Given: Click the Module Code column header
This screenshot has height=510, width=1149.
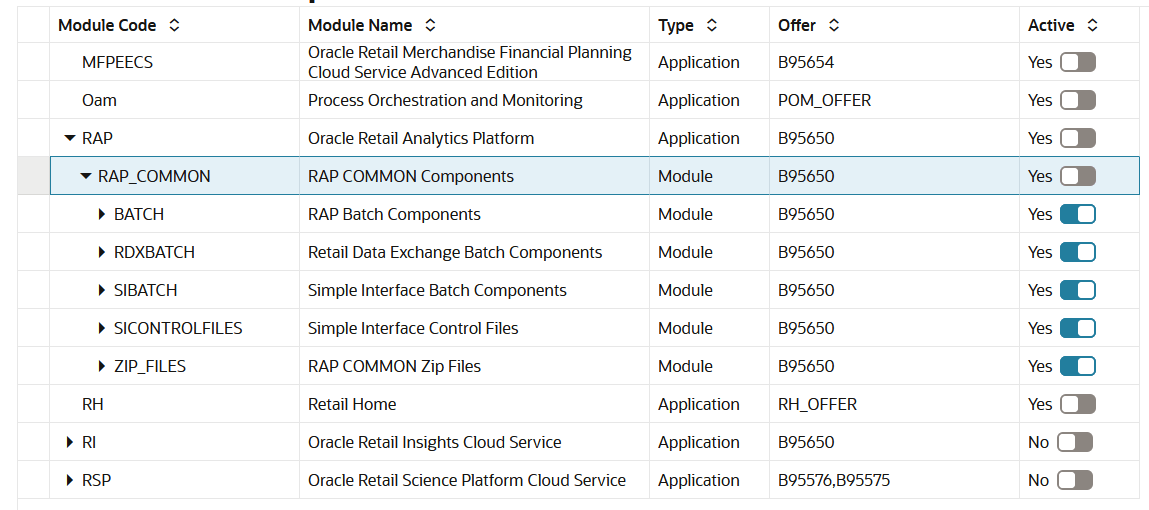Looking at the screenshot, I should 174,26.
